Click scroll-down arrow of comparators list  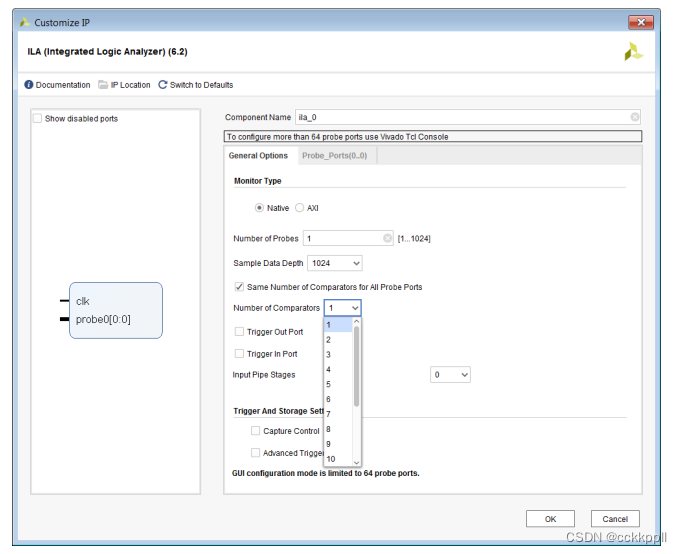[x=357, y=462]
